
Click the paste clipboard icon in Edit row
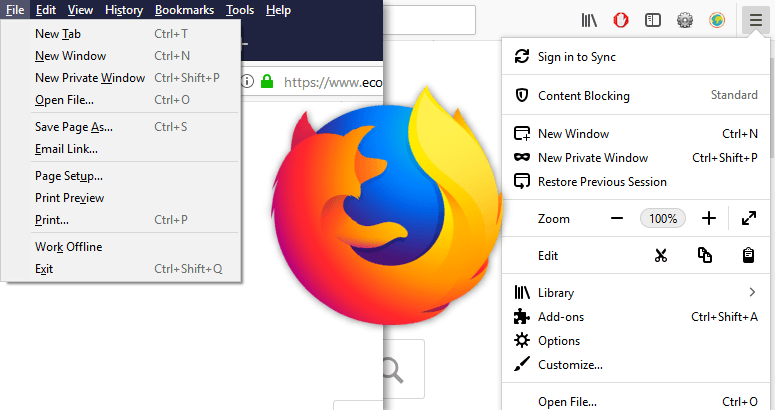748,255
